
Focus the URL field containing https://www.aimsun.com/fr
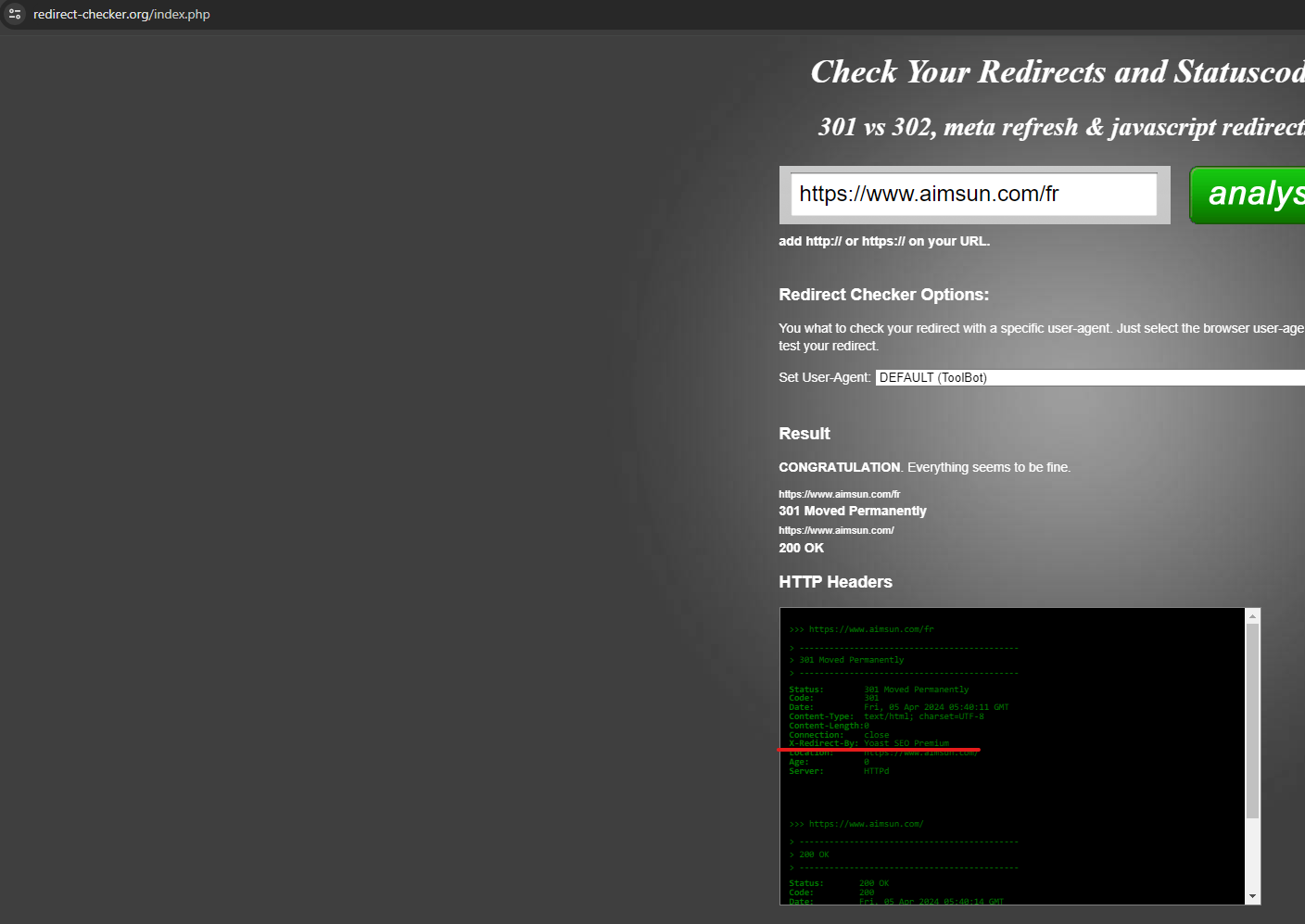point(973,194)
